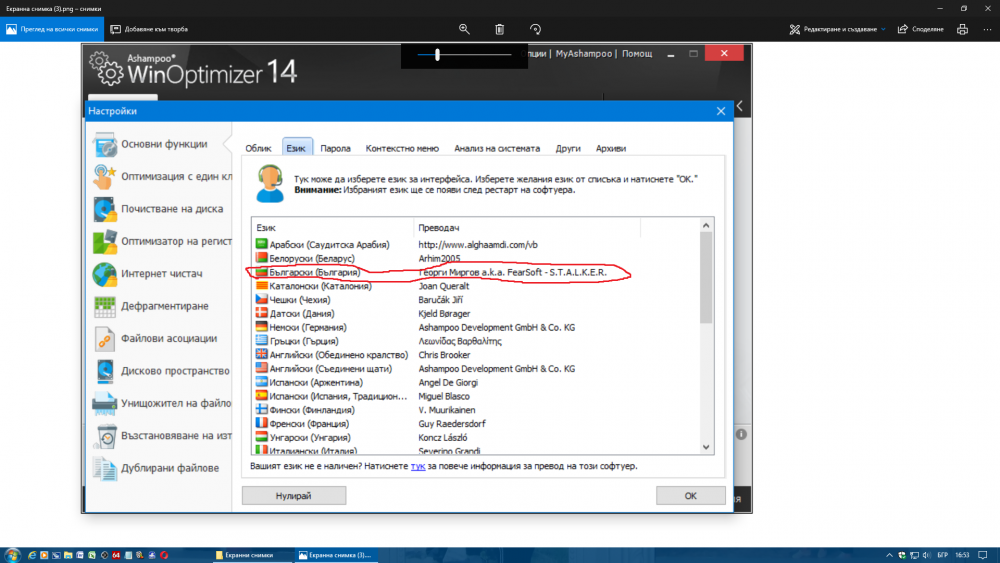Follow the тук link for translation info

pyautogui.click(x=418, y=466)
